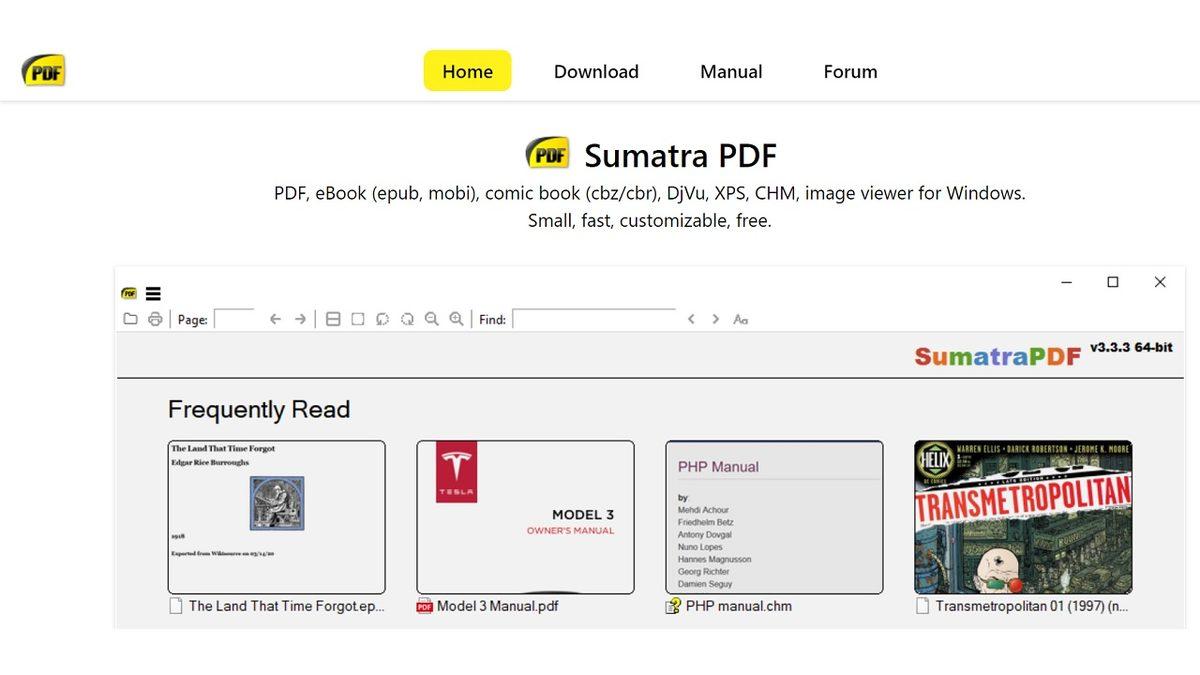Select the continuous layout (fit width) icon
This screenshot has width=1200, height=675.
point(333,319)
